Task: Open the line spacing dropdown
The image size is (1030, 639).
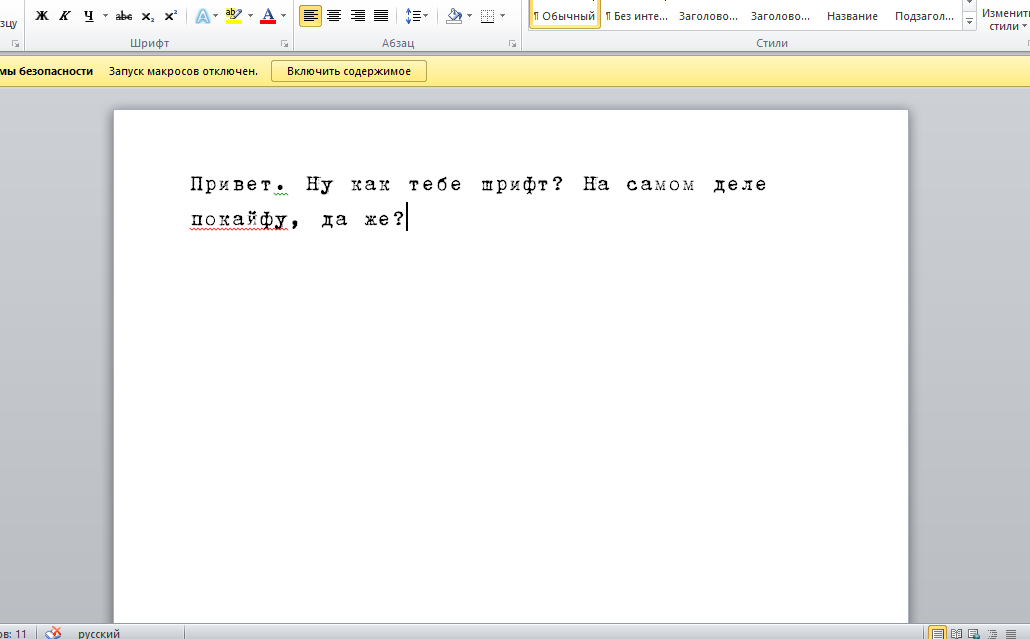Action: [417, 16]
